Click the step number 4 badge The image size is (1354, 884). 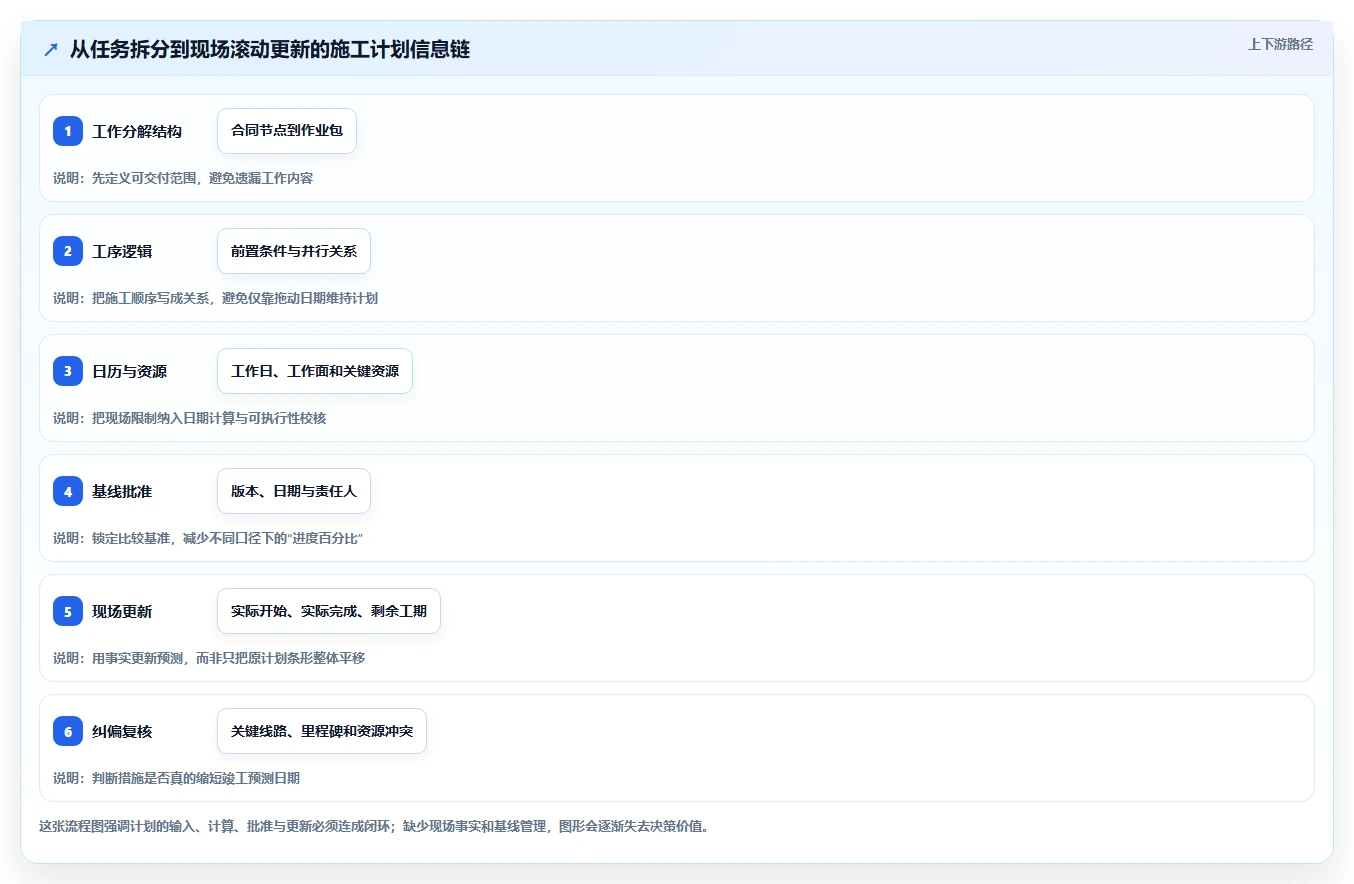[68, 491]
